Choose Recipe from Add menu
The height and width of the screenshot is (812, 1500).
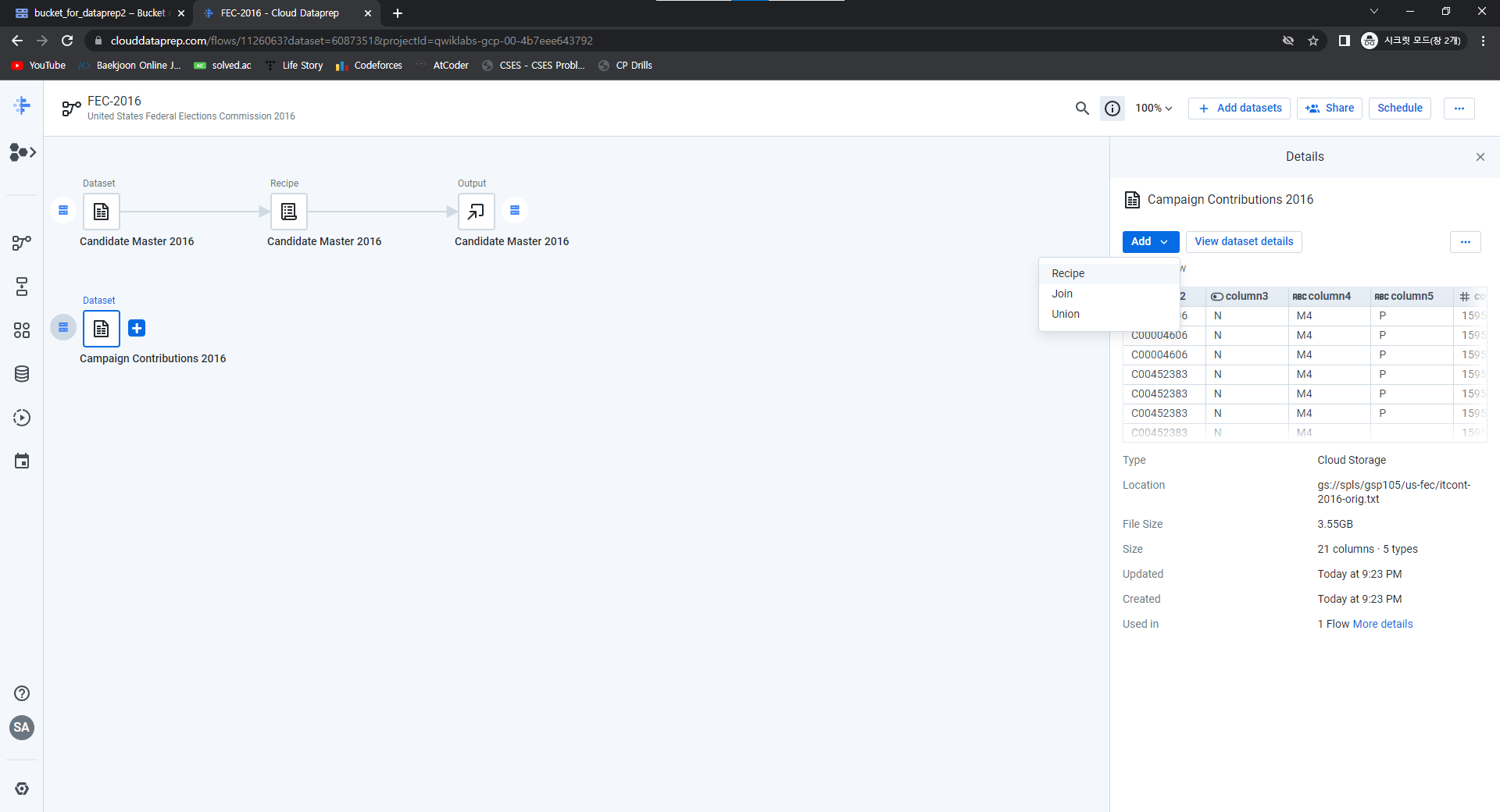tap(1109, 273)
